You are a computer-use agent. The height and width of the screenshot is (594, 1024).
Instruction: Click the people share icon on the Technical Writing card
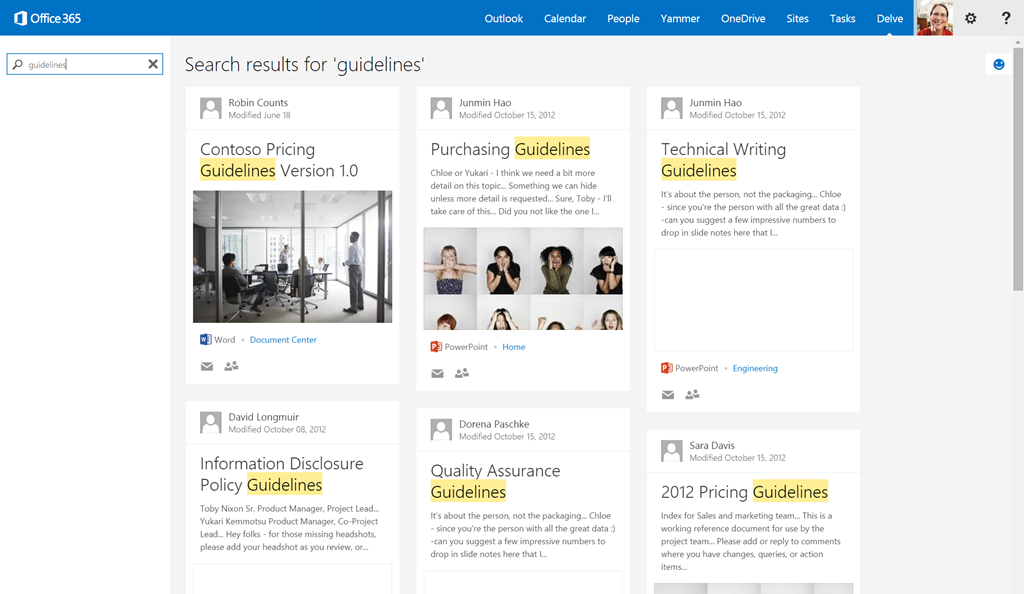(x=692, y=394)
